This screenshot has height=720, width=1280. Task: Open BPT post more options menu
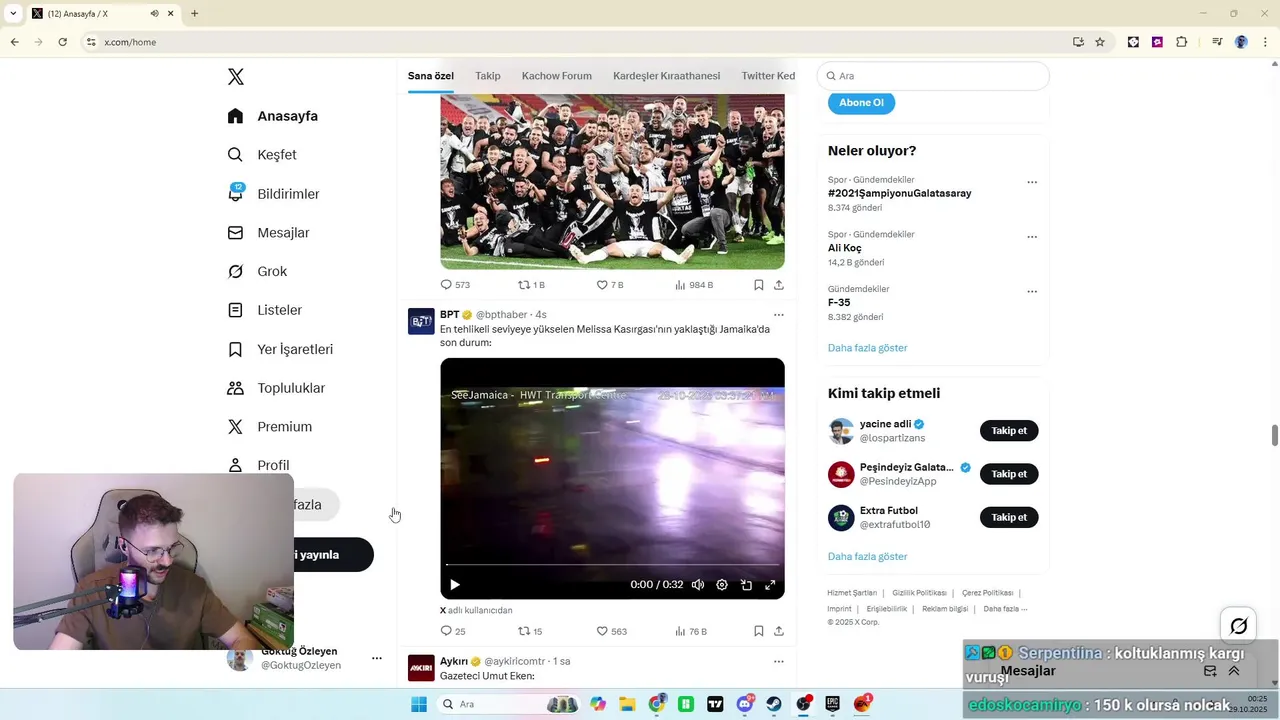coord(779,315)
